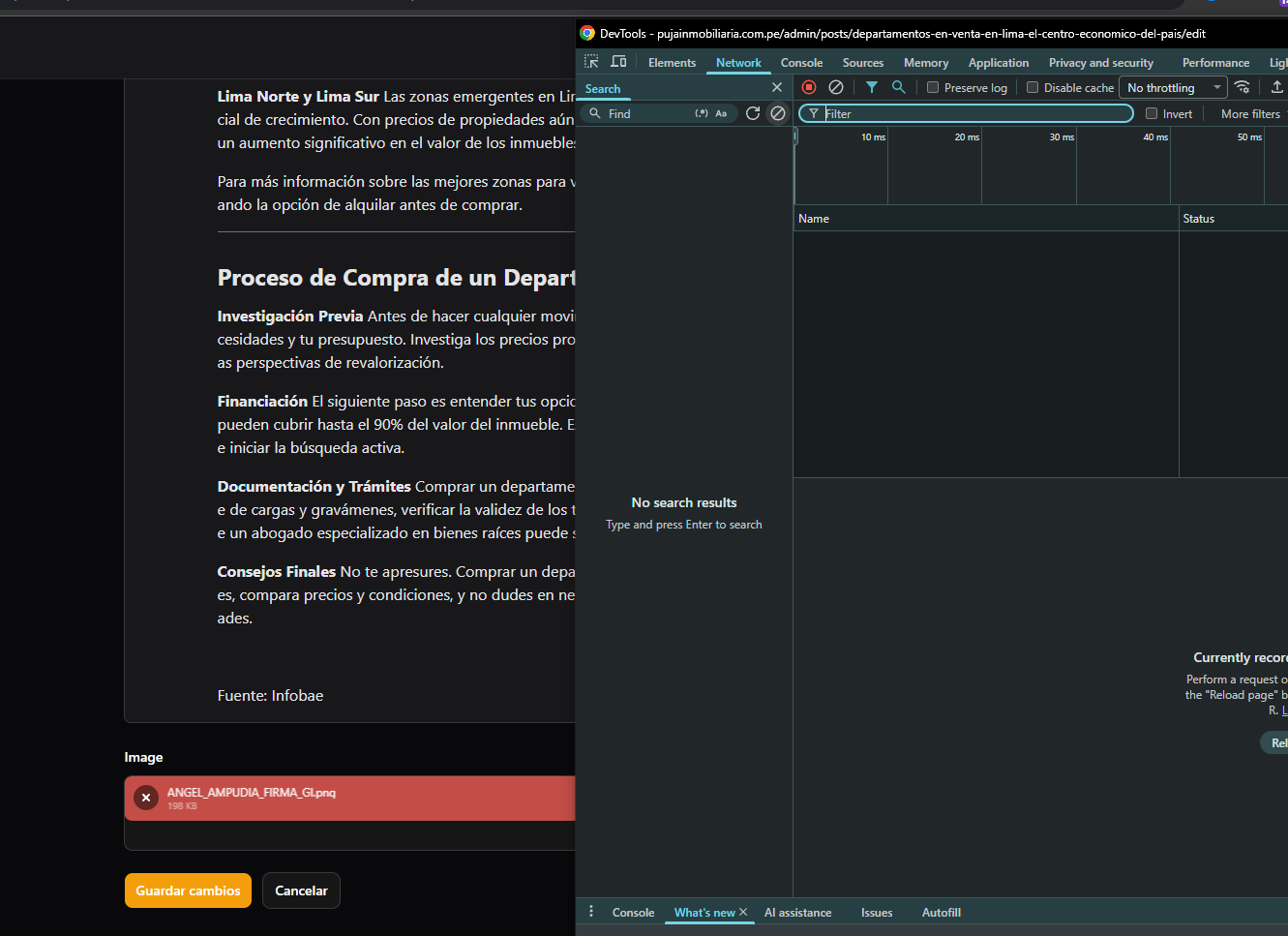Stop recording network log
The width and height of the screenshot is (1288, 936).
809,87
